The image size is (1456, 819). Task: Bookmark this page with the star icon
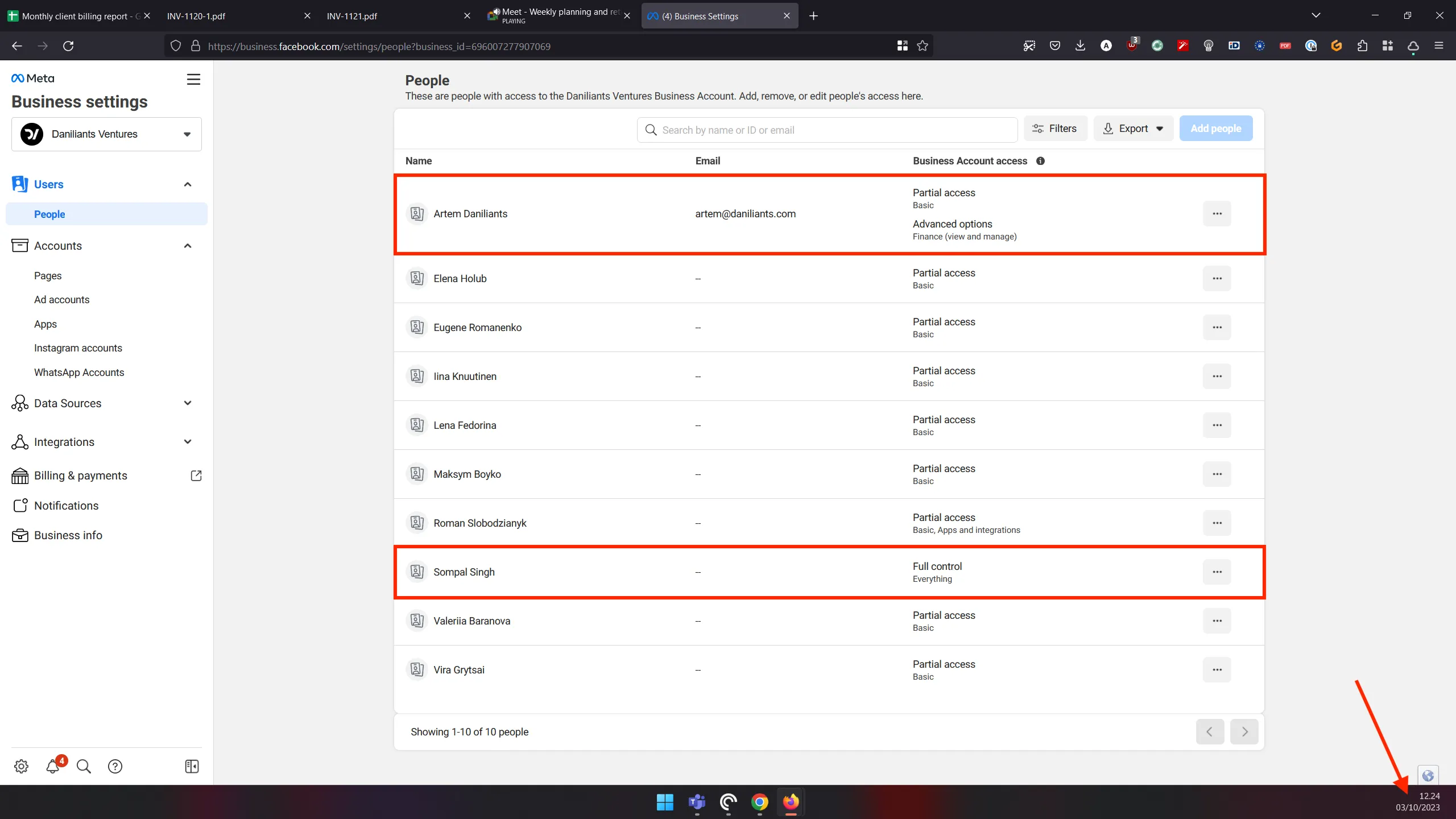coord(923,46)
